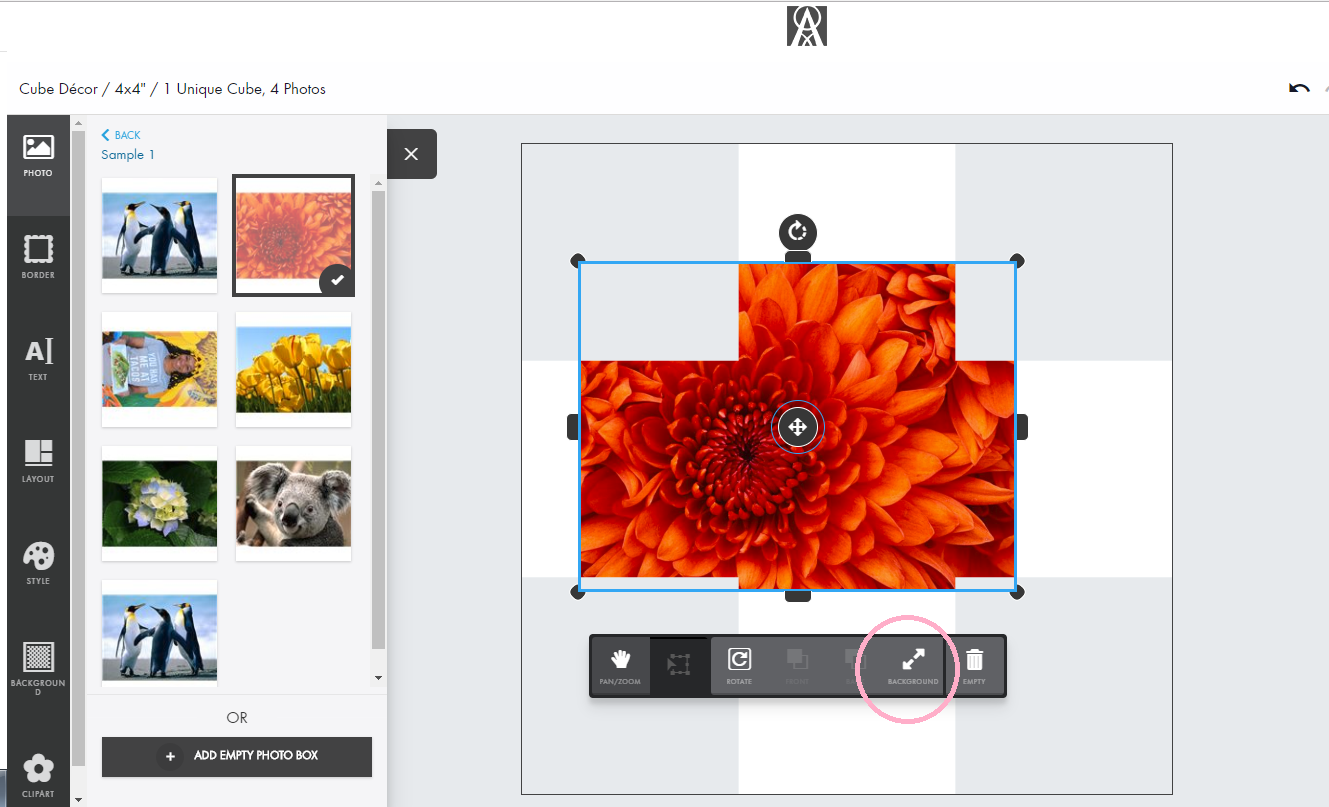This screenshot has width=1329, height=807.
Task: Select the Photo tab in sidebar
Action: pyautogui.click(x=38, y=155)
